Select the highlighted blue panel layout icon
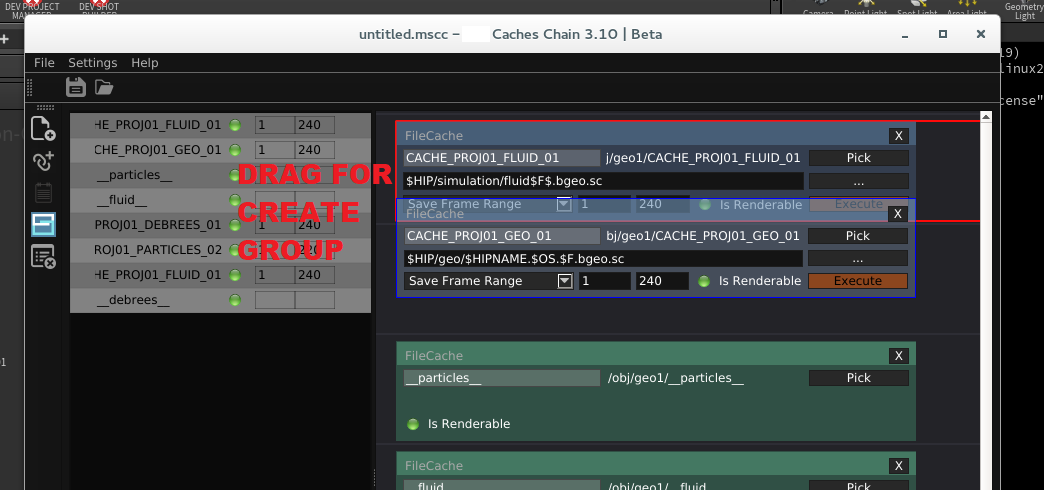The width and height of the screenshot is (1044, 490). 42,224
